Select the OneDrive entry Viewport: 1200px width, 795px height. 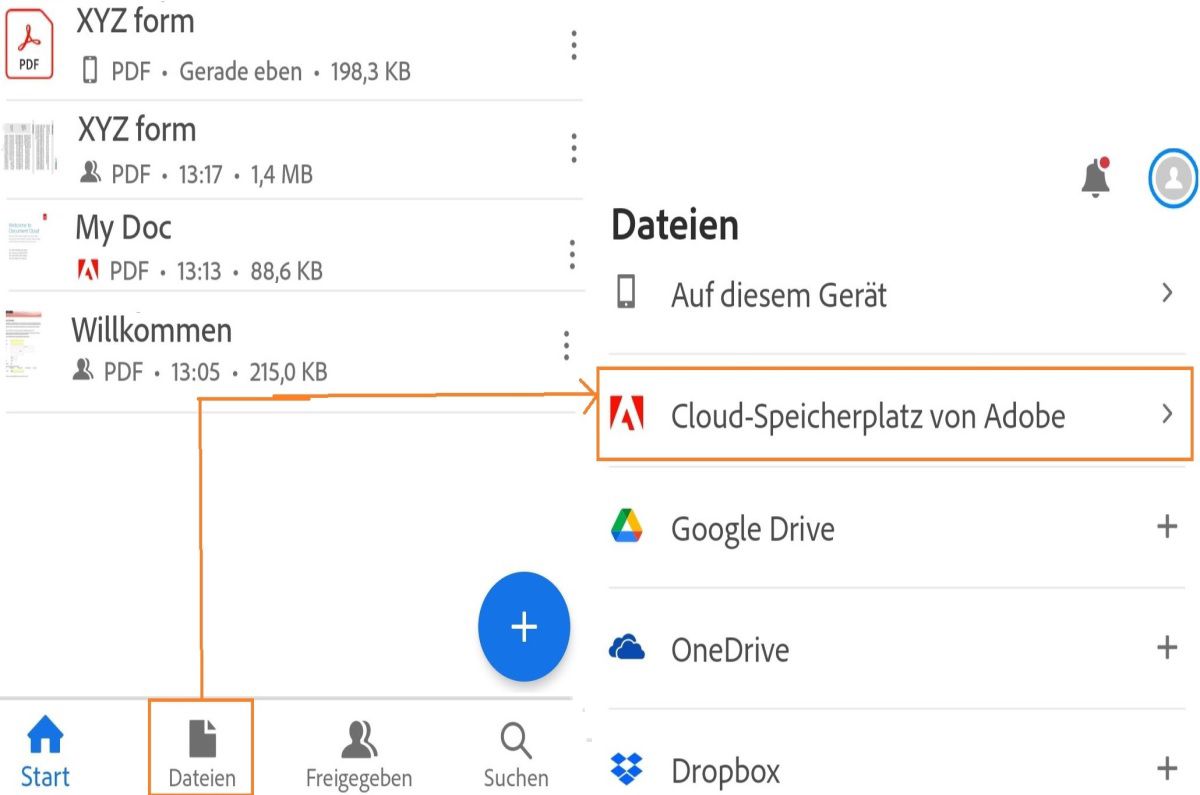896,649
